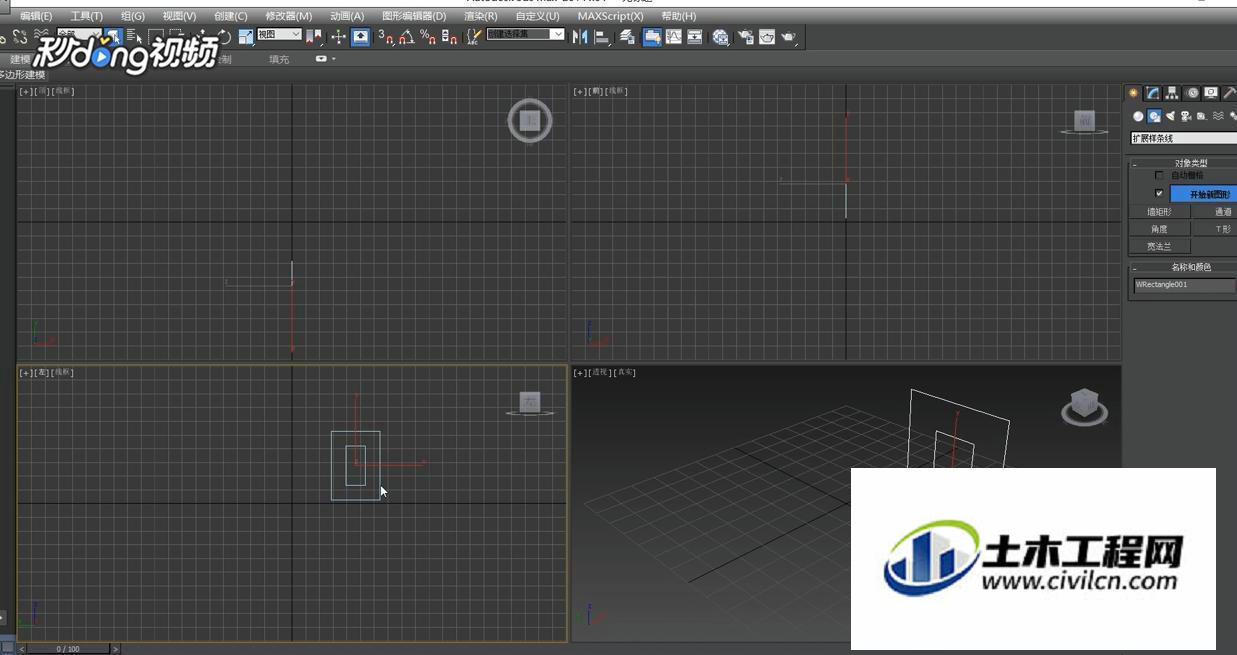Select the Helpers category icon
The height and width of the screenshot is (655, 1237).
click(x=1202, y=116)
